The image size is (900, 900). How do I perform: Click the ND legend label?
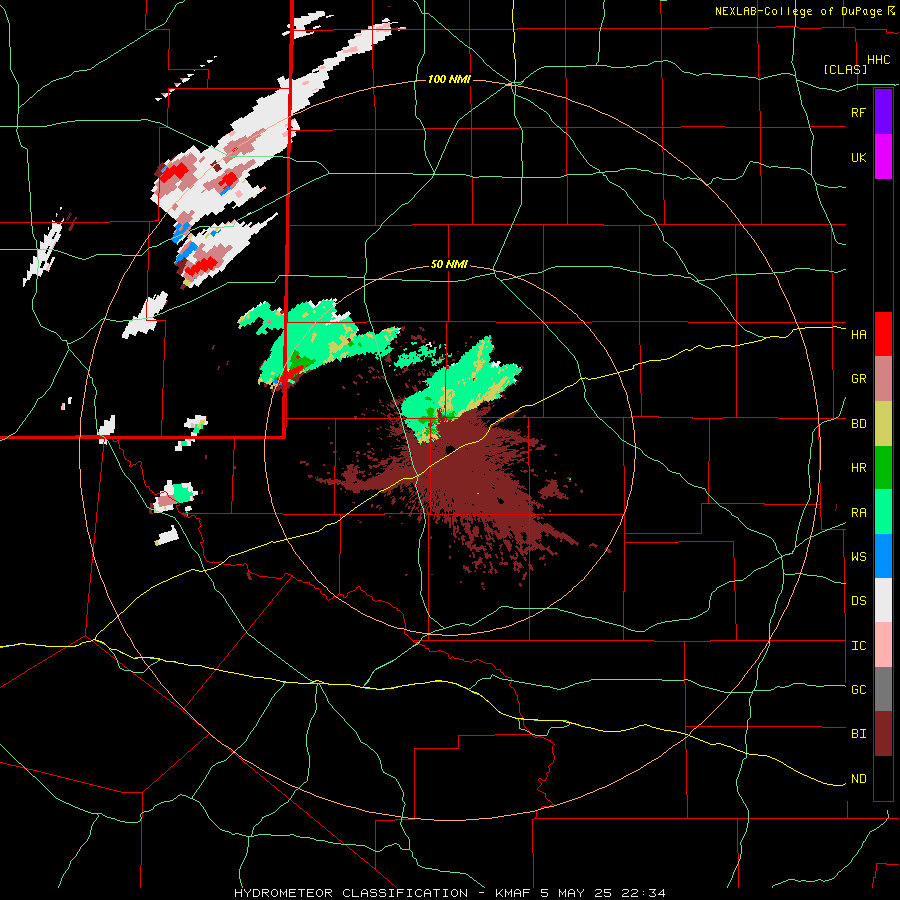tap(858, 779)
